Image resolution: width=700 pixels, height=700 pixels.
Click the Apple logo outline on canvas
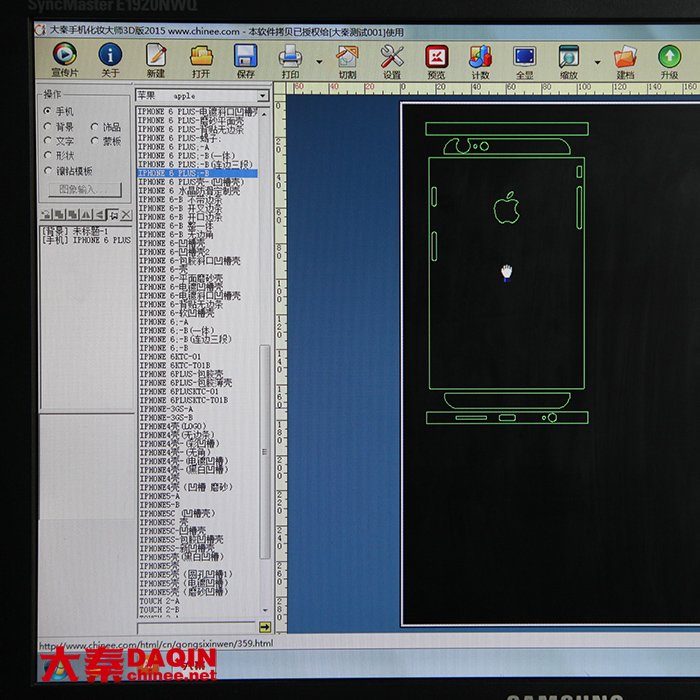coord(507,208)
